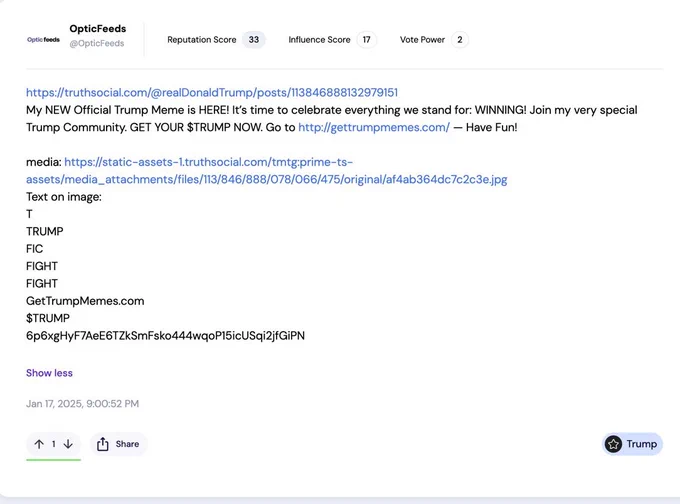Open the static-assets media attachment link
The width and height of the screenshot is (680, 504).
266,170
